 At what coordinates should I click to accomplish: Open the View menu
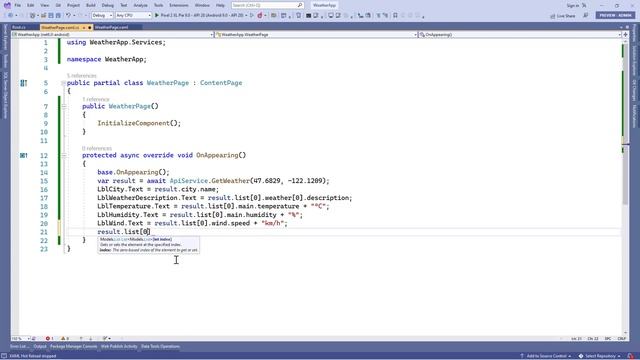(44, 5)
